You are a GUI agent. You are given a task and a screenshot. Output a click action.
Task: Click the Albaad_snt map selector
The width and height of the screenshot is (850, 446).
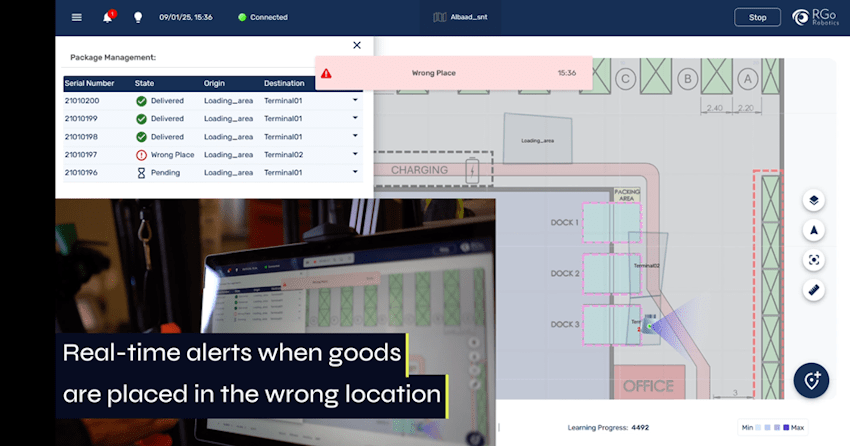point(460,17)
